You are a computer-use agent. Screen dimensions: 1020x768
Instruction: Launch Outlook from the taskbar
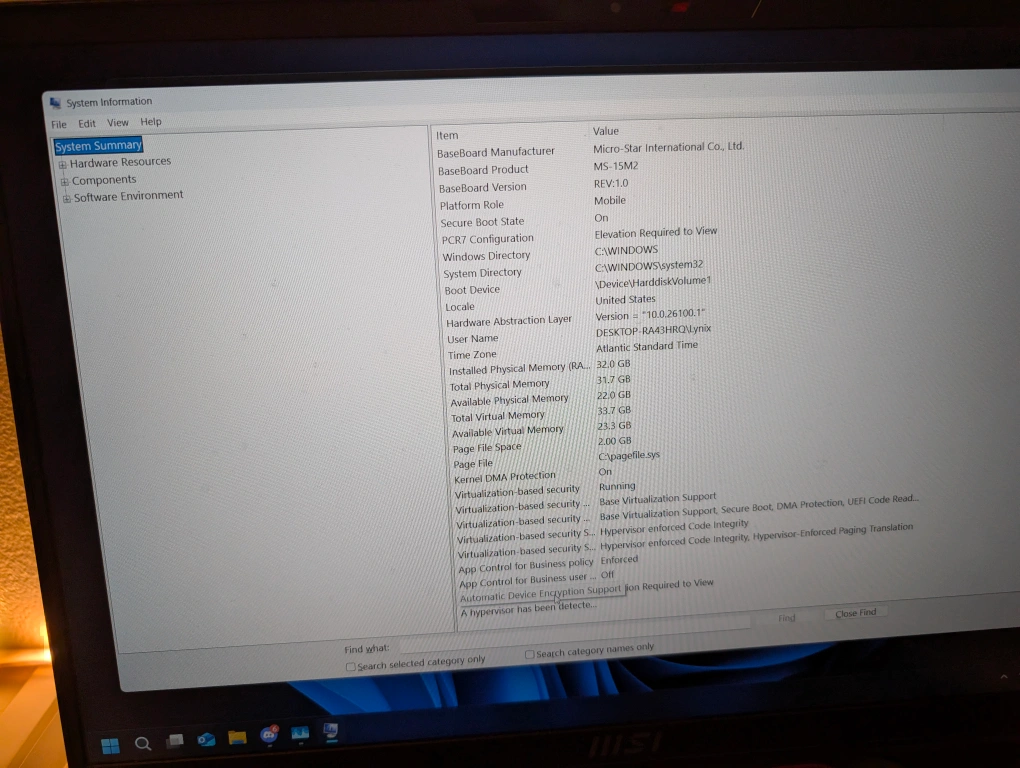click(206, 739)
